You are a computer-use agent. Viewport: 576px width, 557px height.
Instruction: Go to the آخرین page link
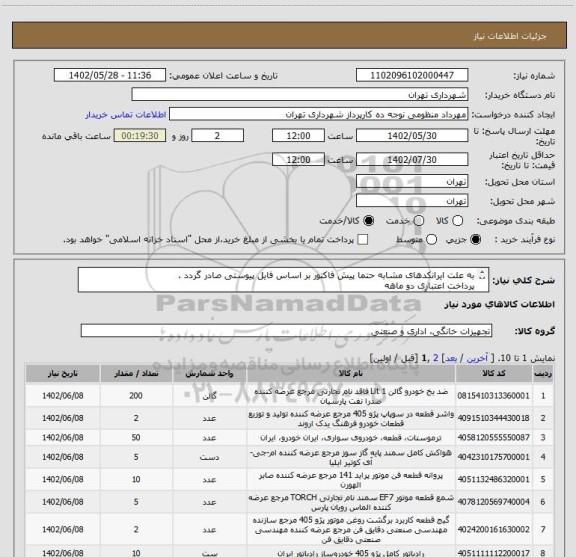pos(477,358)
